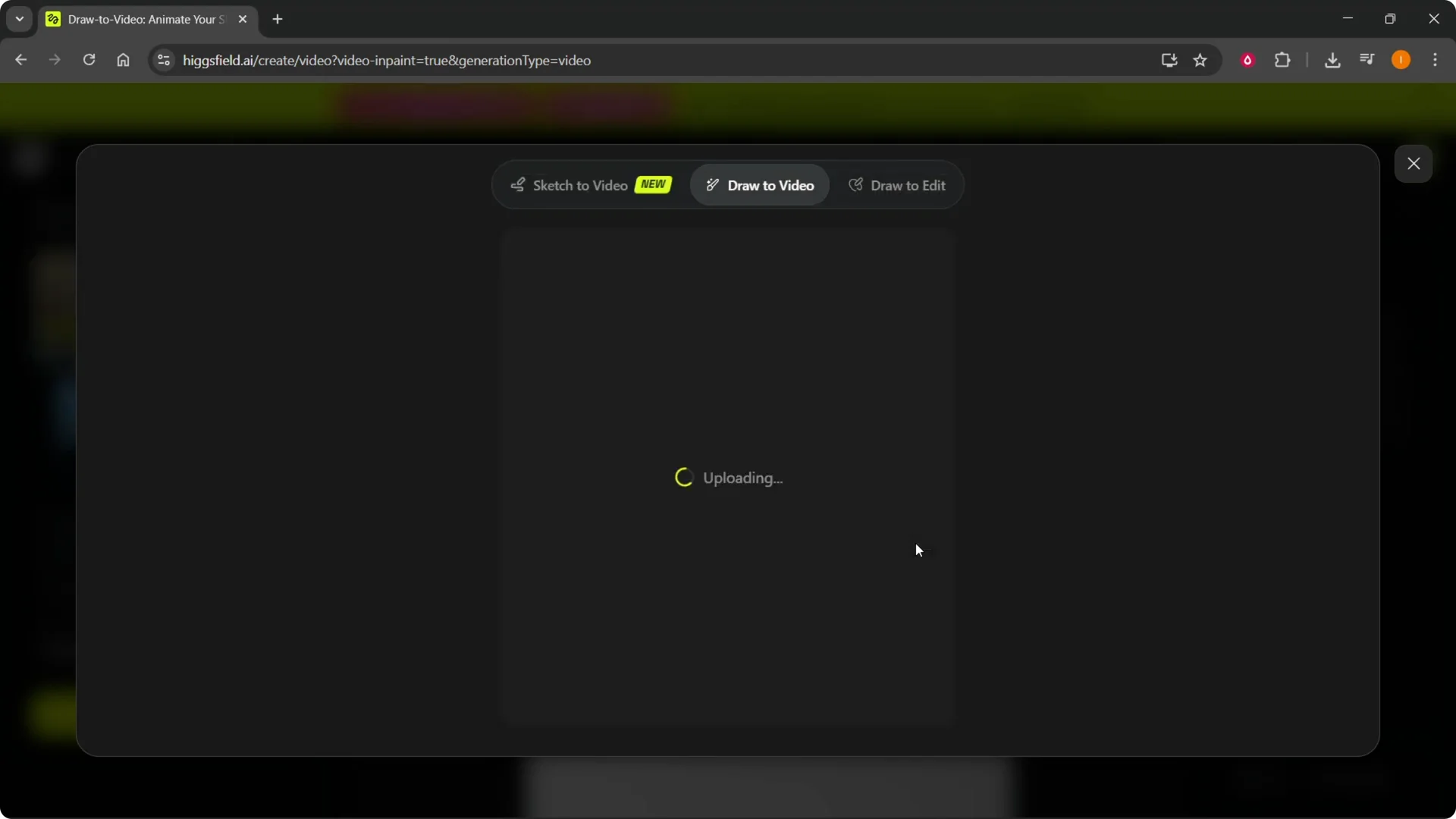Install Higgsfield as an app
Image resolution: width=1456 pixels, height=819 pixels.
pos(1169,60)
